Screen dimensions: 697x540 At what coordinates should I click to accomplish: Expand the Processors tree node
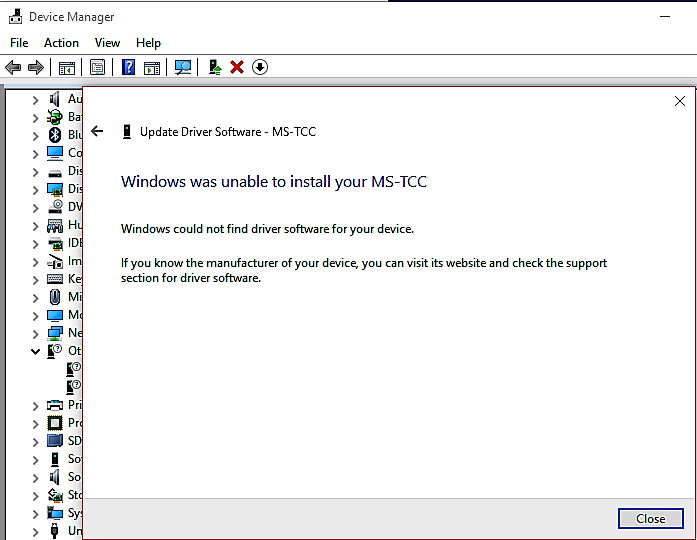[x=35, y=424]
